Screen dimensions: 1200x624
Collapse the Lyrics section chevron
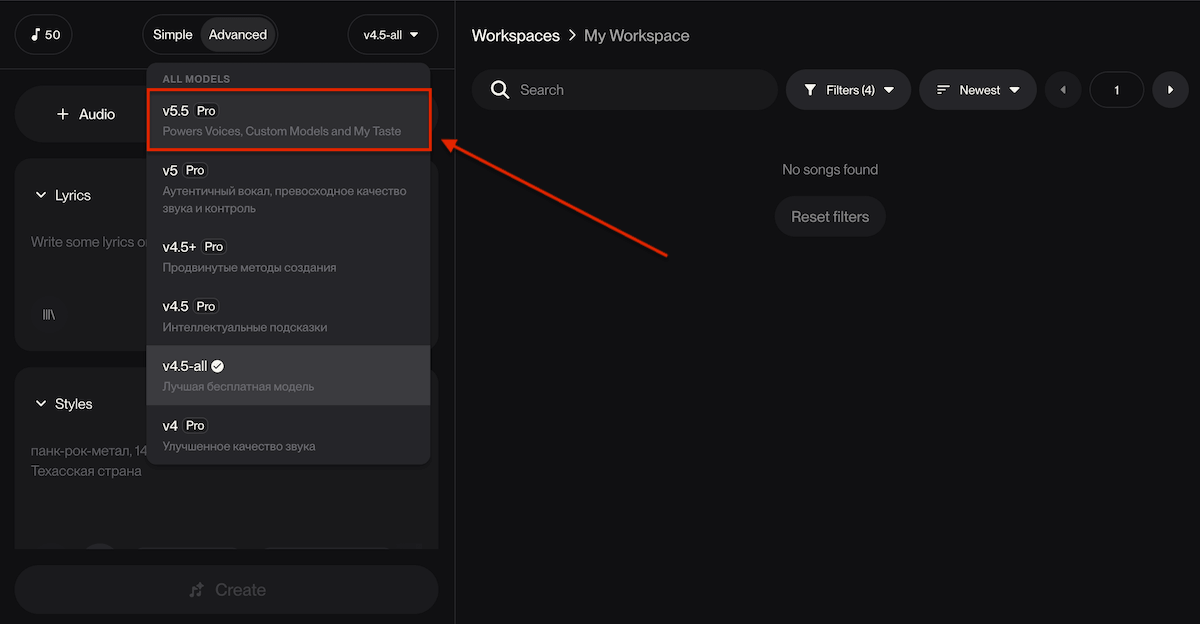(x=41, y=196)
